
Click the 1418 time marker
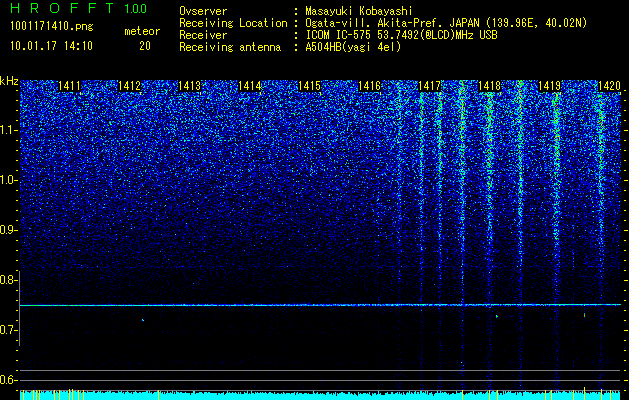coord(490,86)
